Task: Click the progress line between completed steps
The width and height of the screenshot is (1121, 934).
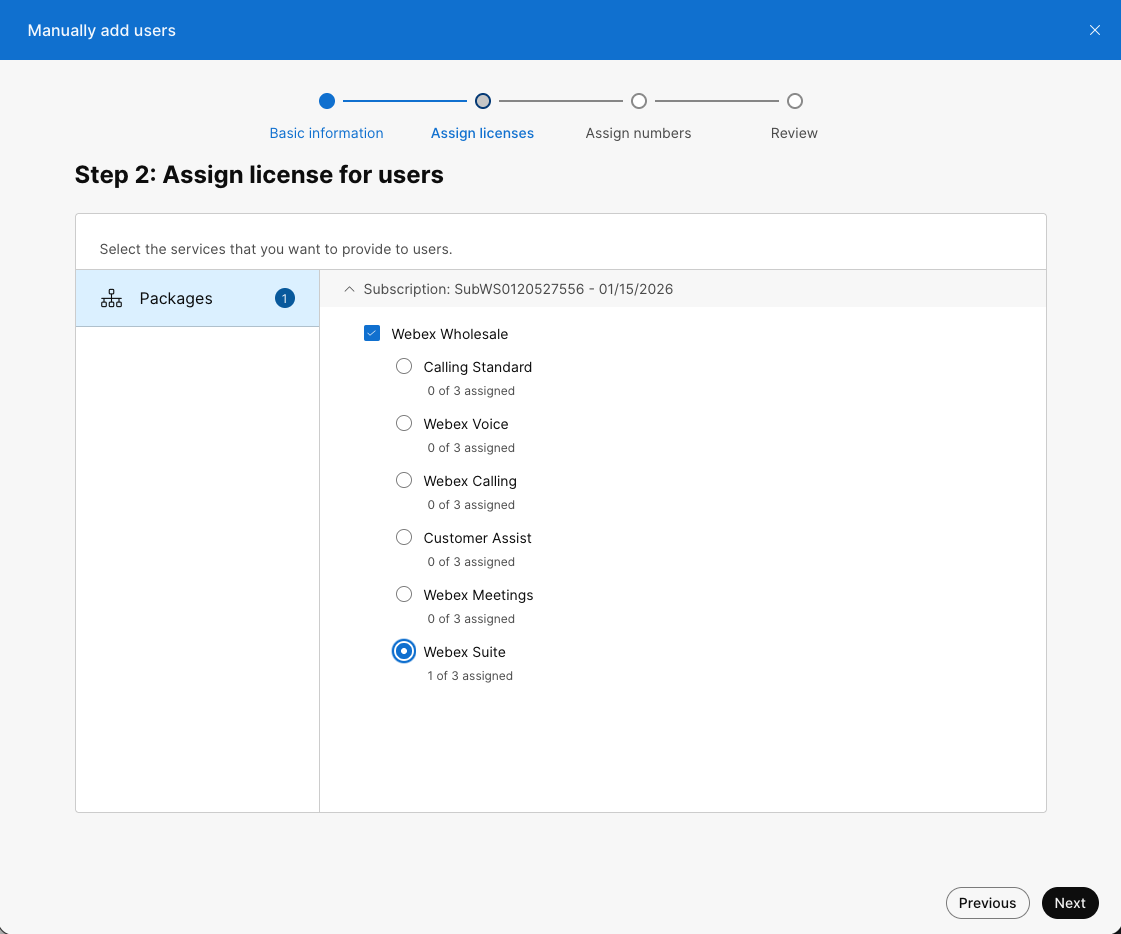Action: pos(404,101)
